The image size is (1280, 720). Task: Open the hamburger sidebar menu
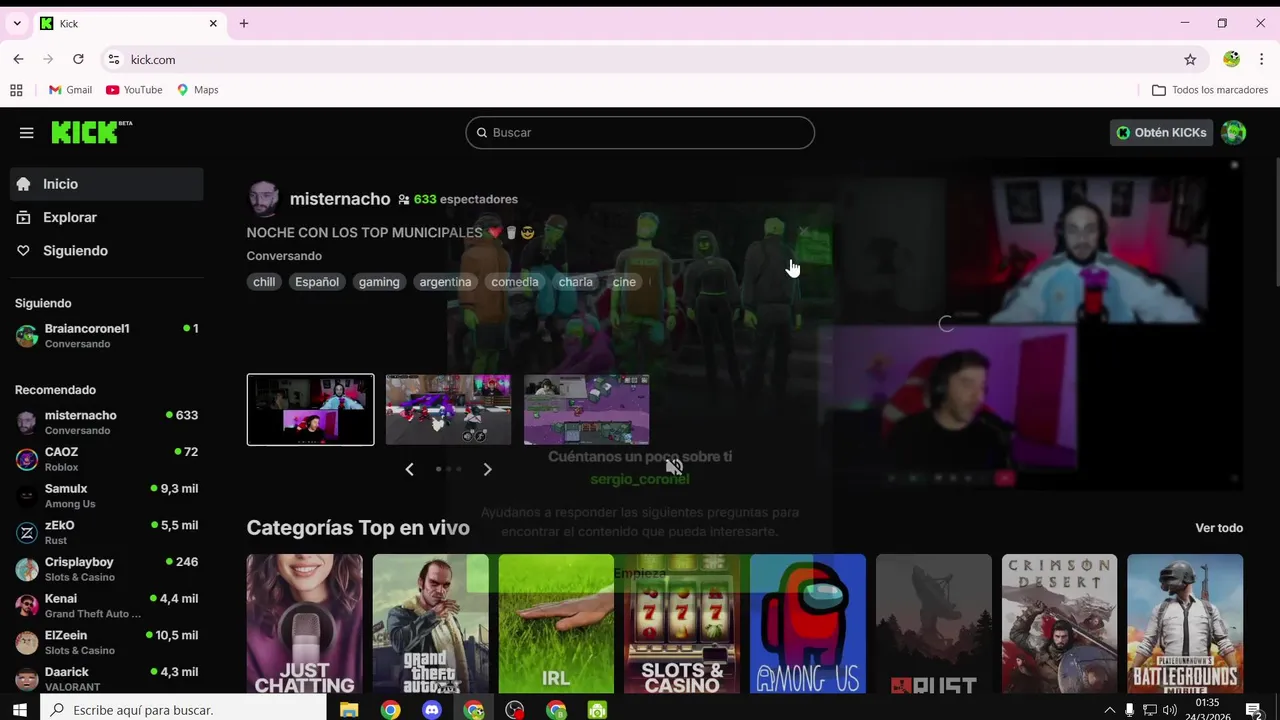27,132
